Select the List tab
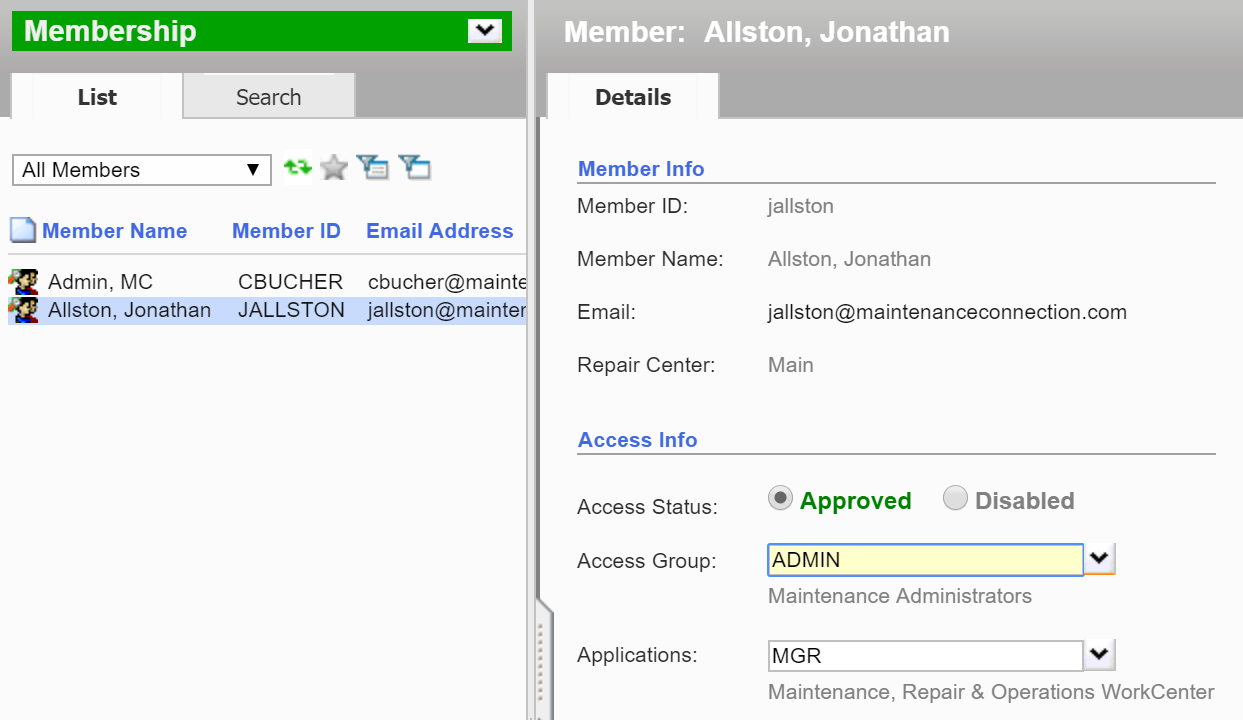 click(x=97, y=97)
